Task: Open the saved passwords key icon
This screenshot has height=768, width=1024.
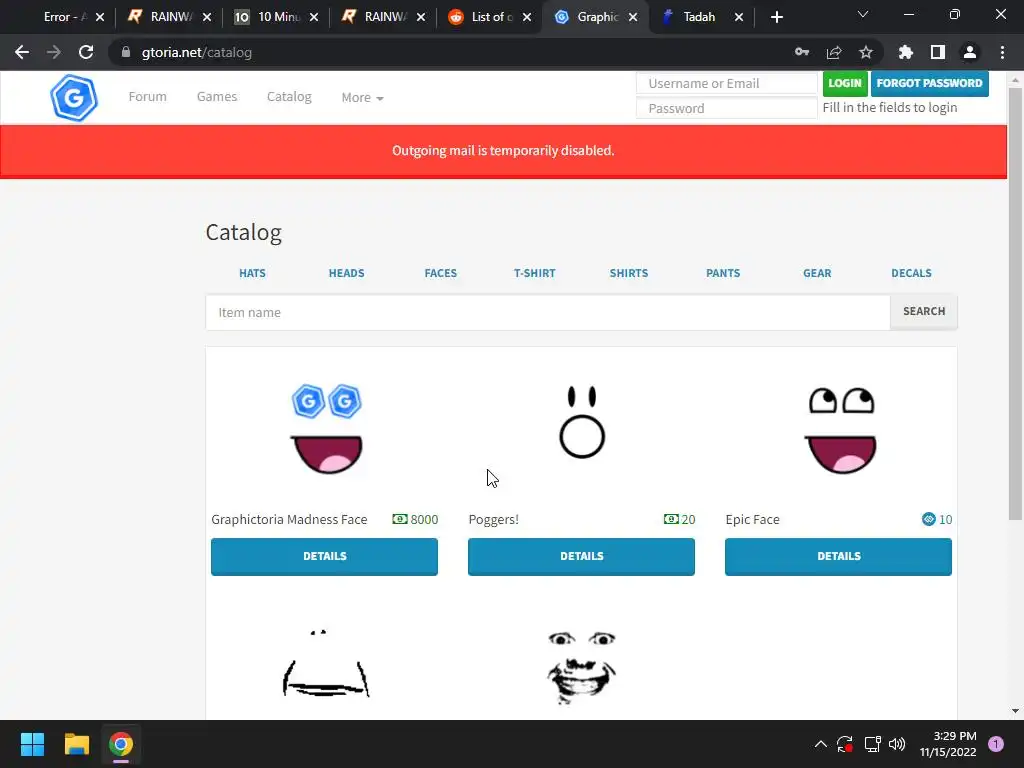Action: 802,52
